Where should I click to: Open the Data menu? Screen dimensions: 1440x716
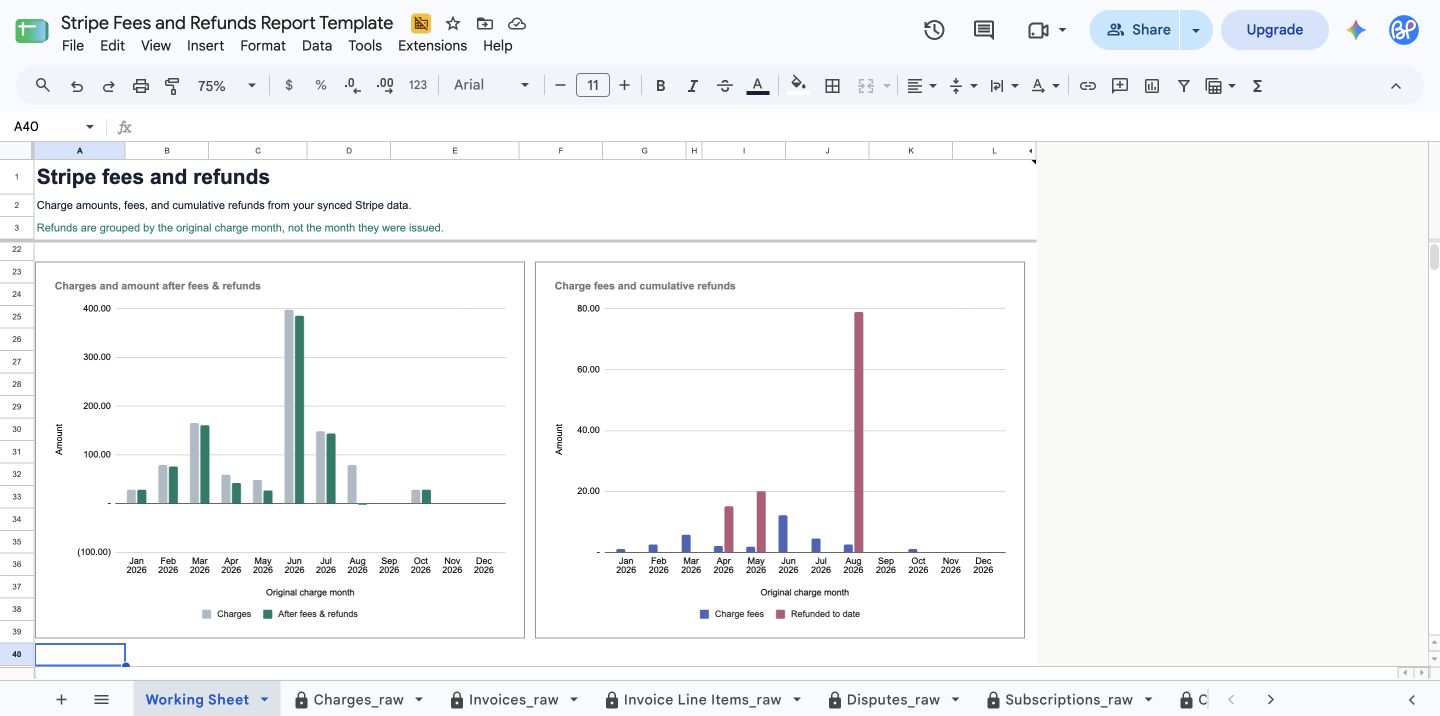pyautogui.click(x=317, y=45)
